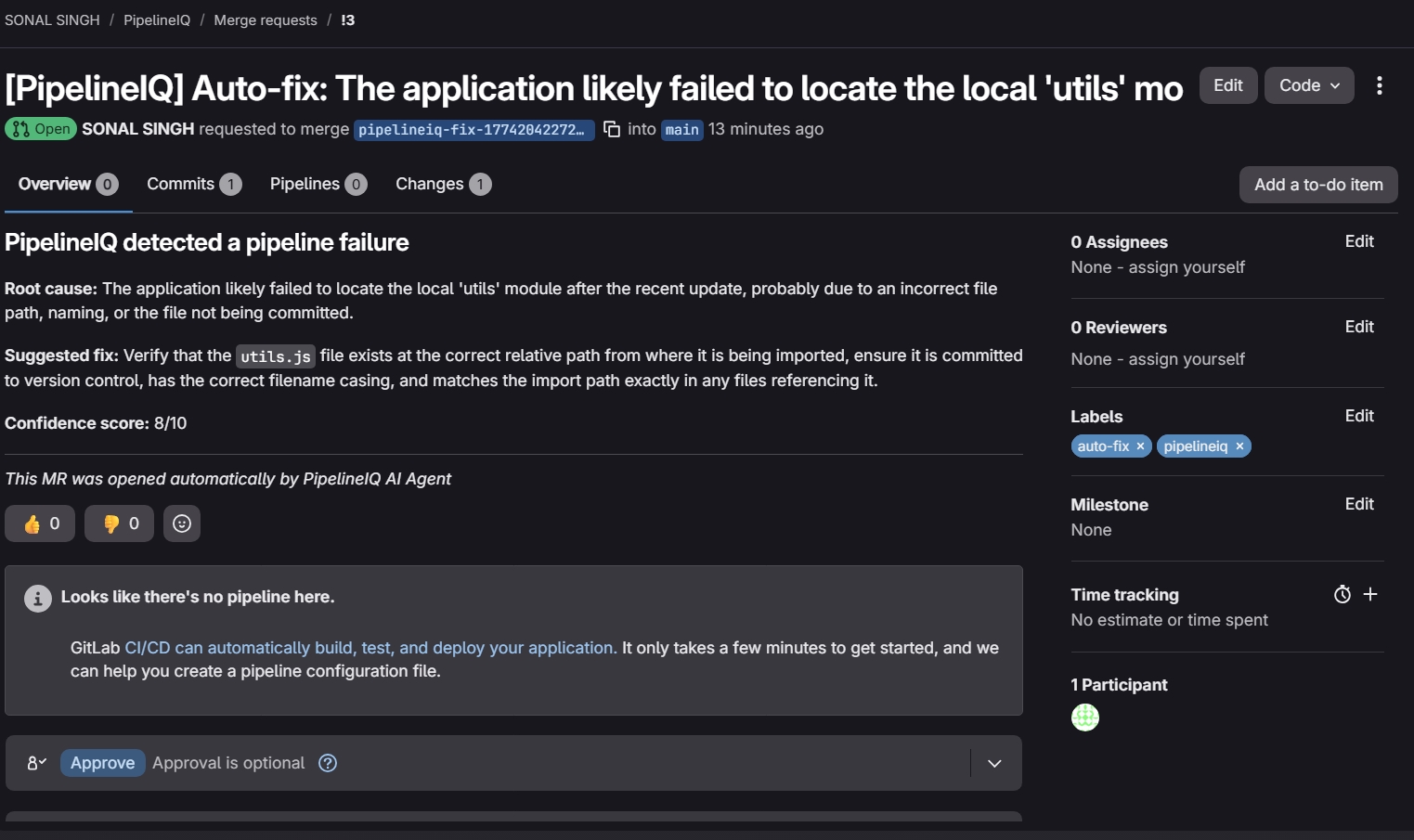
Task: Open the Pipelines tab
Action: [x=318, y=184]
